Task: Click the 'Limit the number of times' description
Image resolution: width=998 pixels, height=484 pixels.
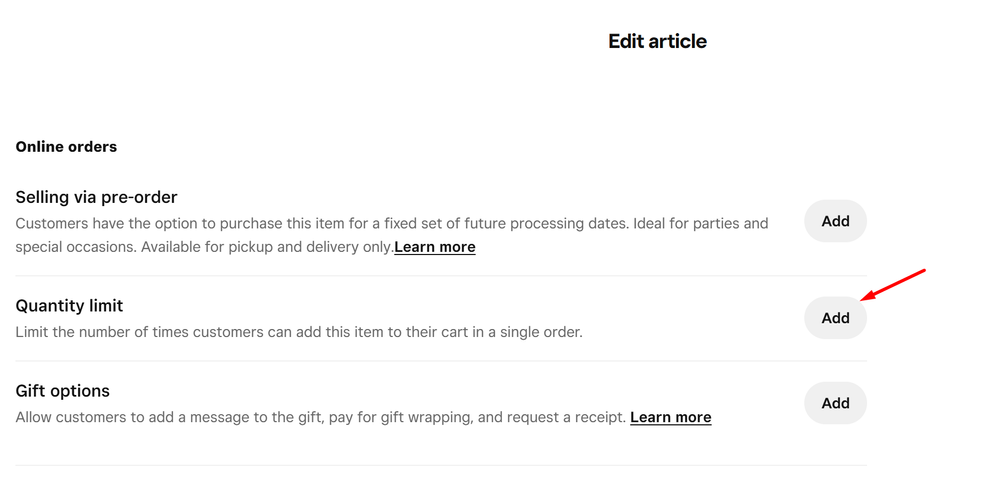Action: coord(298,332)
